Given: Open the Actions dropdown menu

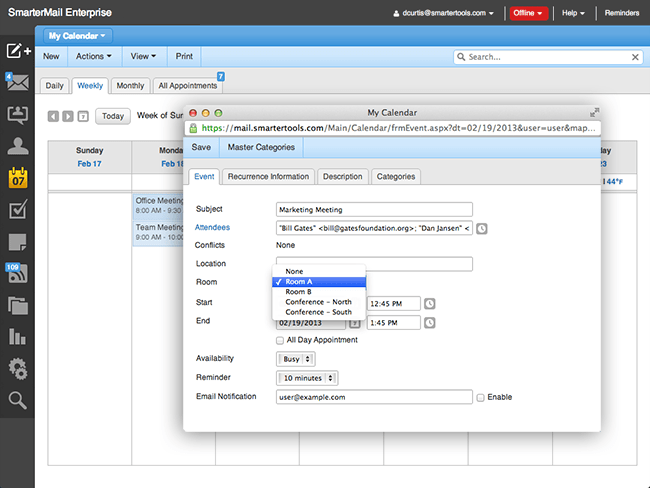Looking at the screenshot, I should [x=94, y=56].
